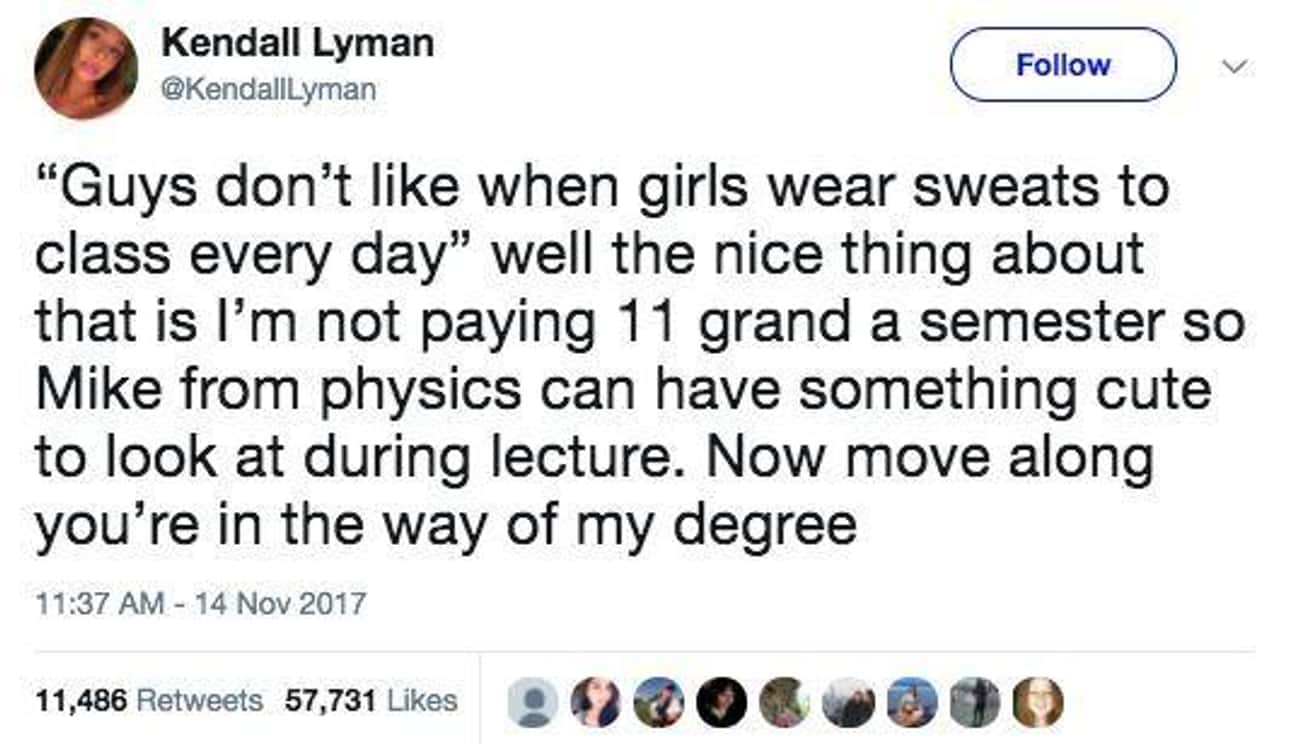The image size is (1300, 744).
Task: Open the fifth liker avatar with greenery
Action: click(x=785, y=703)
